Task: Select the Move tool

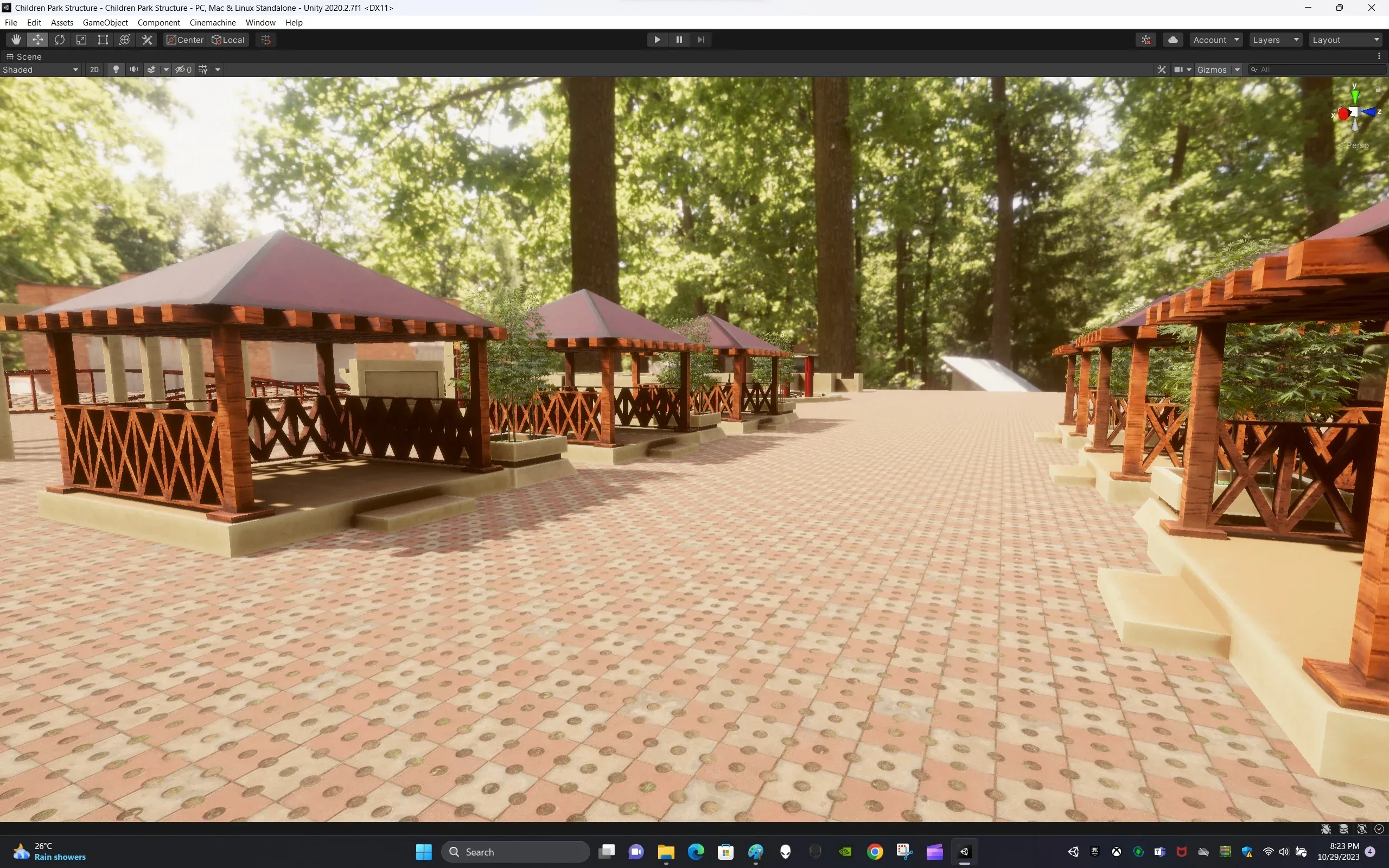Action: 38,39
